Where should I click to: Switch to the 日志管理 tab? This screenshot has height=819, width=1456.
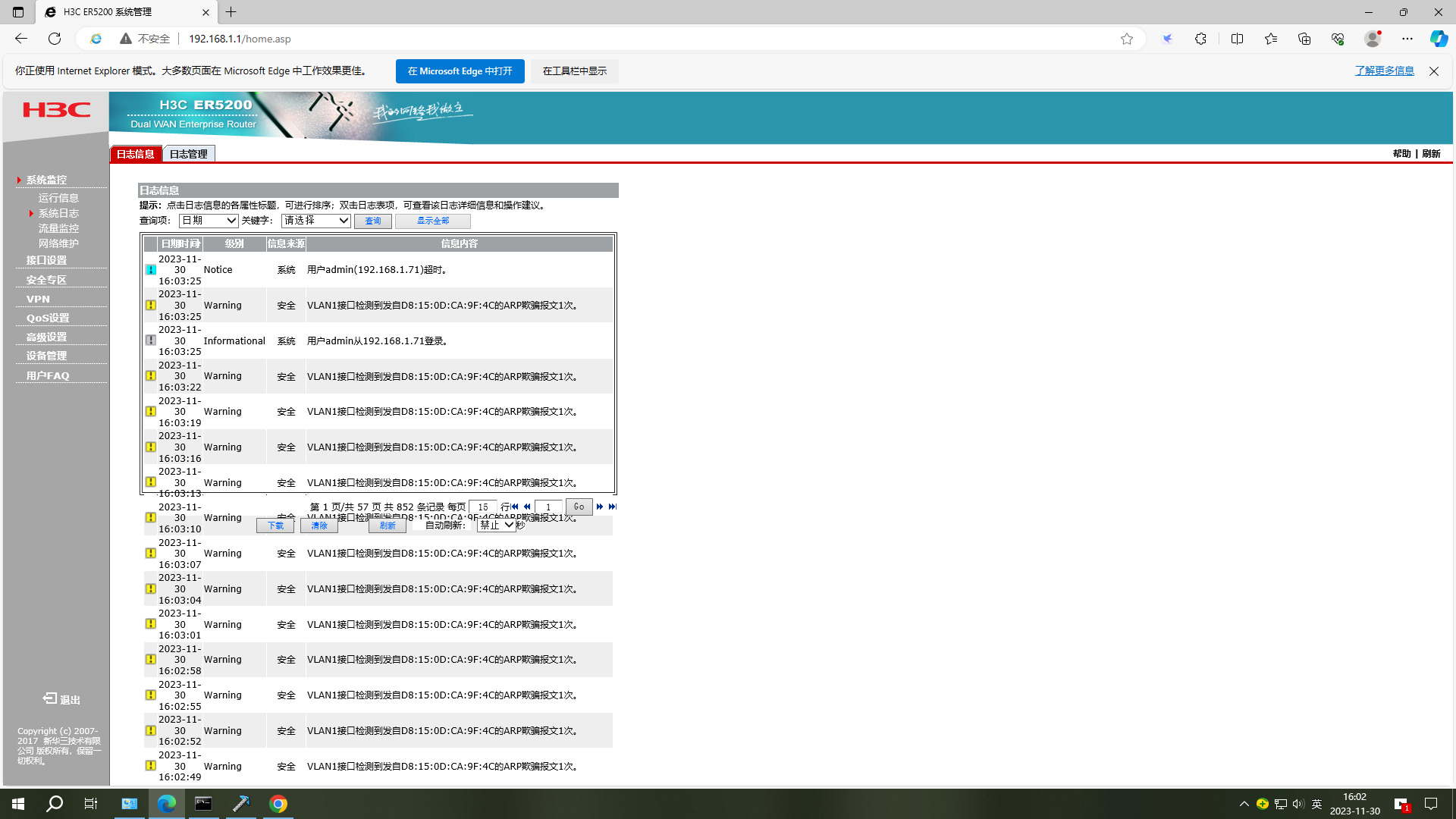coord(188,154)
